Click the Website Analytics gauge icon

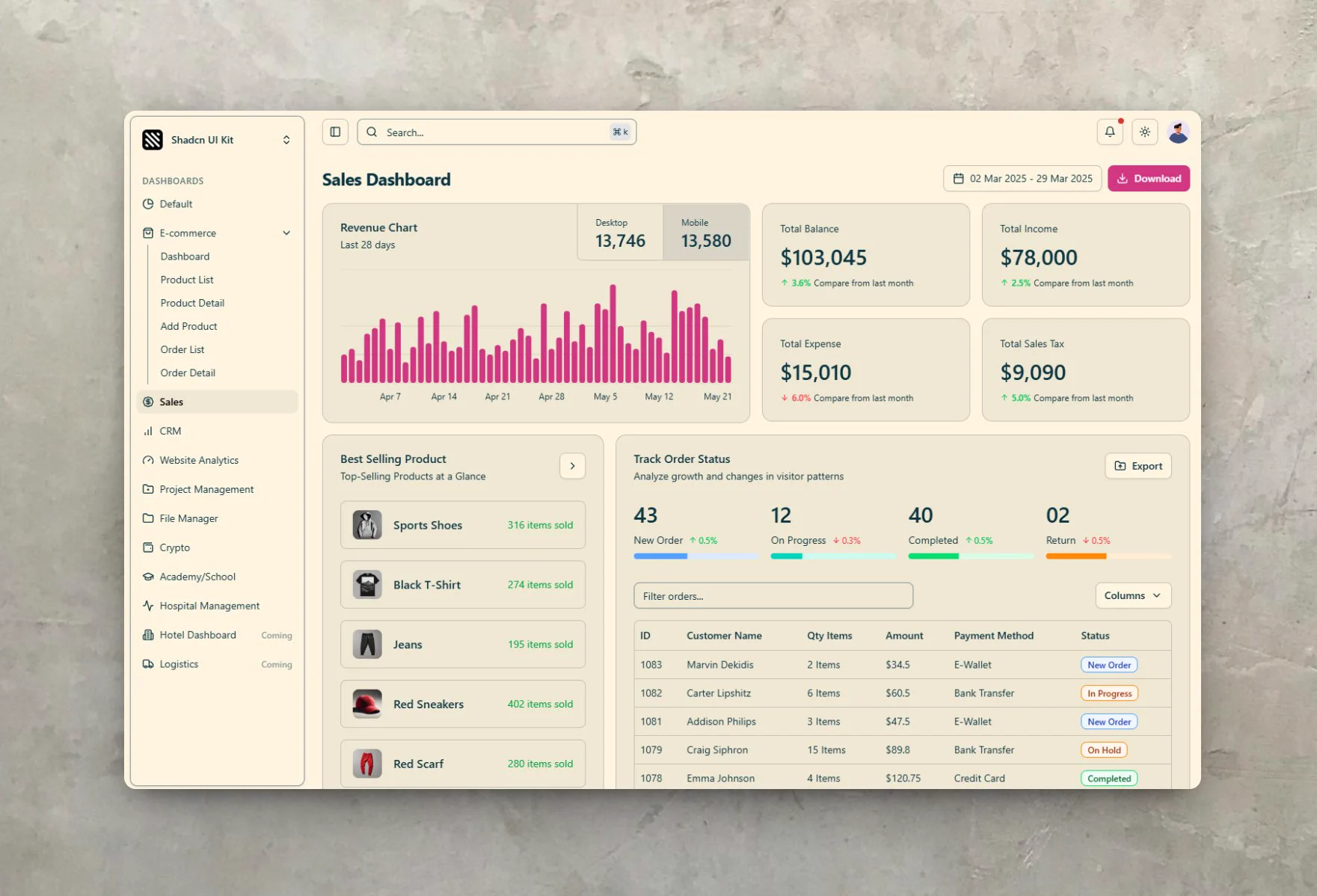point(148,460)
